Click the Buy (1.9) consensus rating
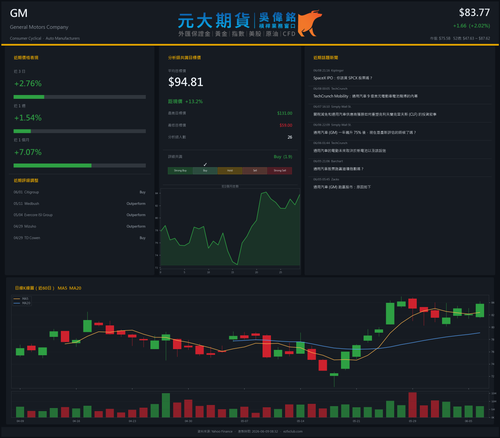 point(283,157)
